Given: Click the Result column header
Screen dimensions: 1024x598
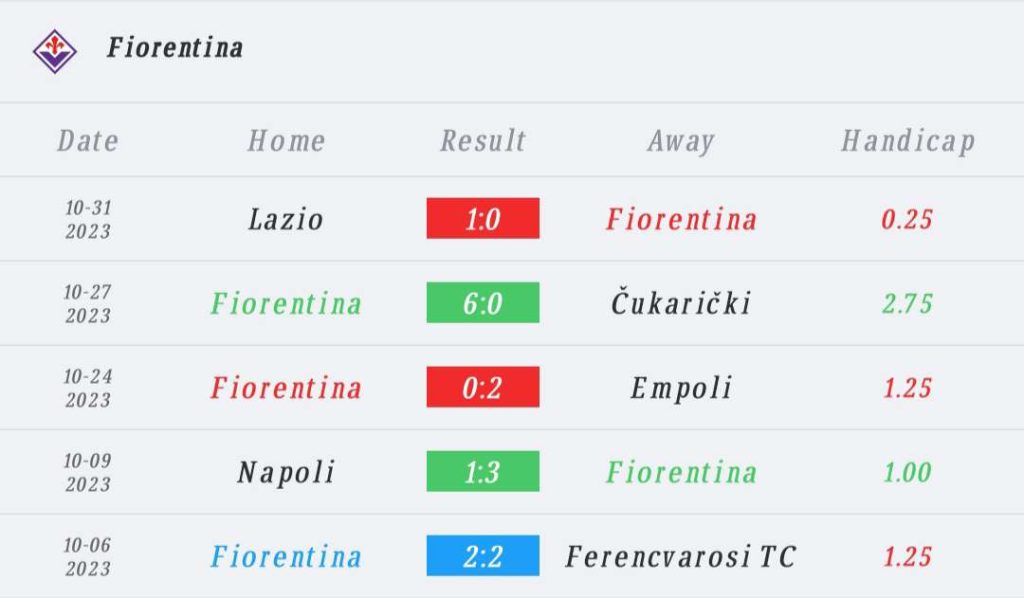Looking at the screenshot, I should click(x=483, y=141).
